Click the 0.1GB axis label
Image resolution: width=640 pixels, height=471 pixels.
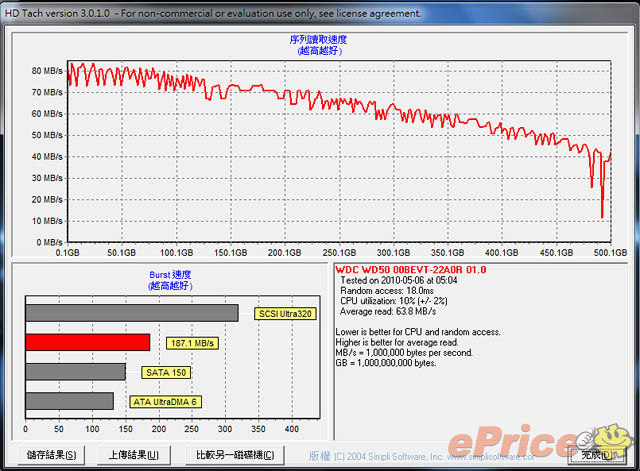point(68,253)
